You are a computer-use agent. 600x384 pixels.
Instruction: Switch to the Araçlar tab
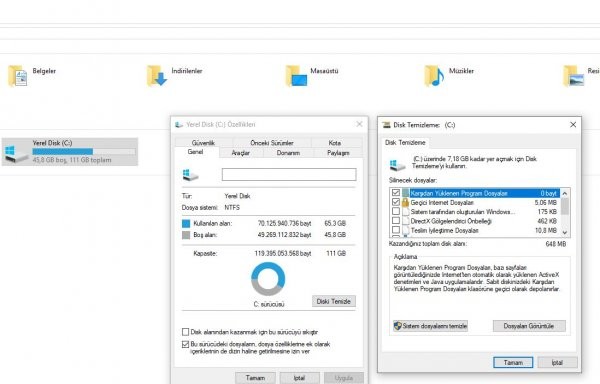tap(241, 153)
